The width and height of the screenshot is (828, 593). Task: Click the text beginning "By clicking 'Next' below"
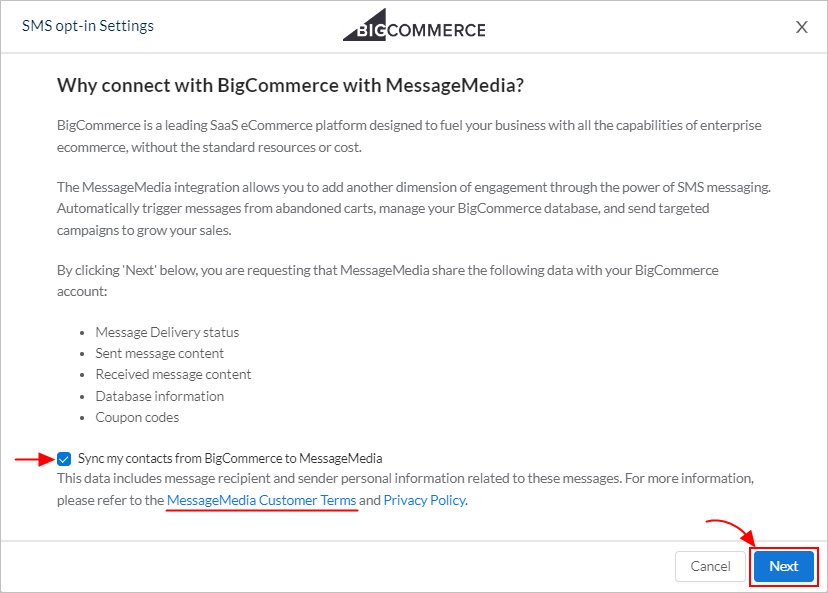pos(388,281)
